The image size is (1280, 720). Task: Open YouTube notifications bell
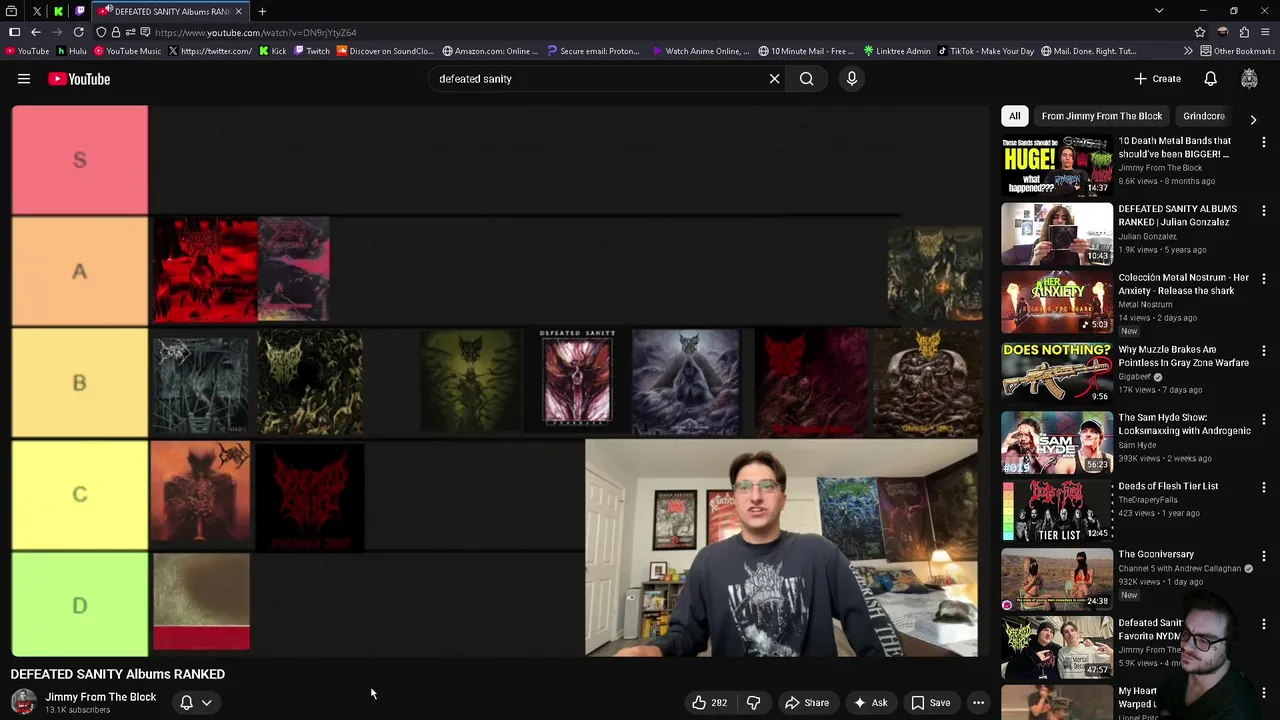[1210, 79]
